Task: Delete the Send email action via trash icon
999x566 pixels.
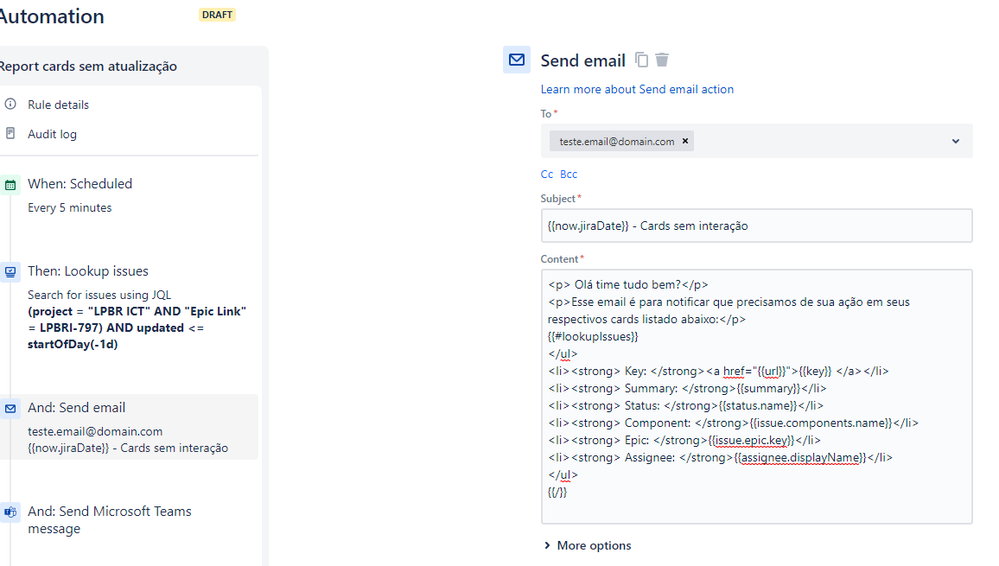Action: click(662, 60)
